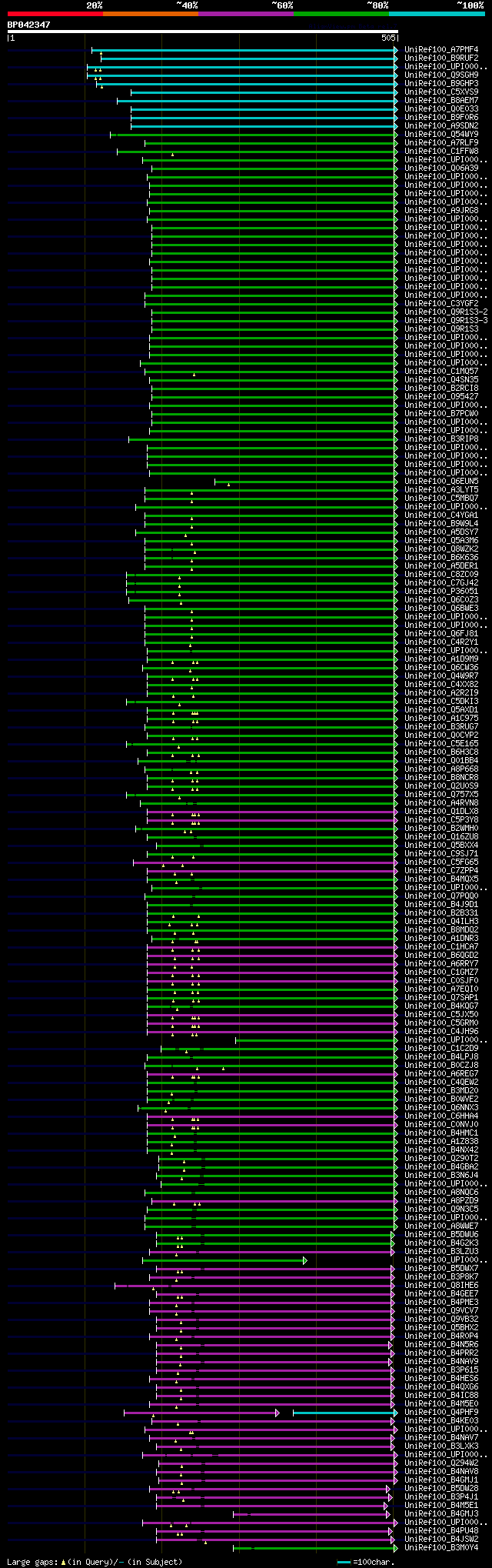This screenshot has width=492, height=1568.
Task: Select the UniRef100_C5FG65 label
Action: point(441,862)
